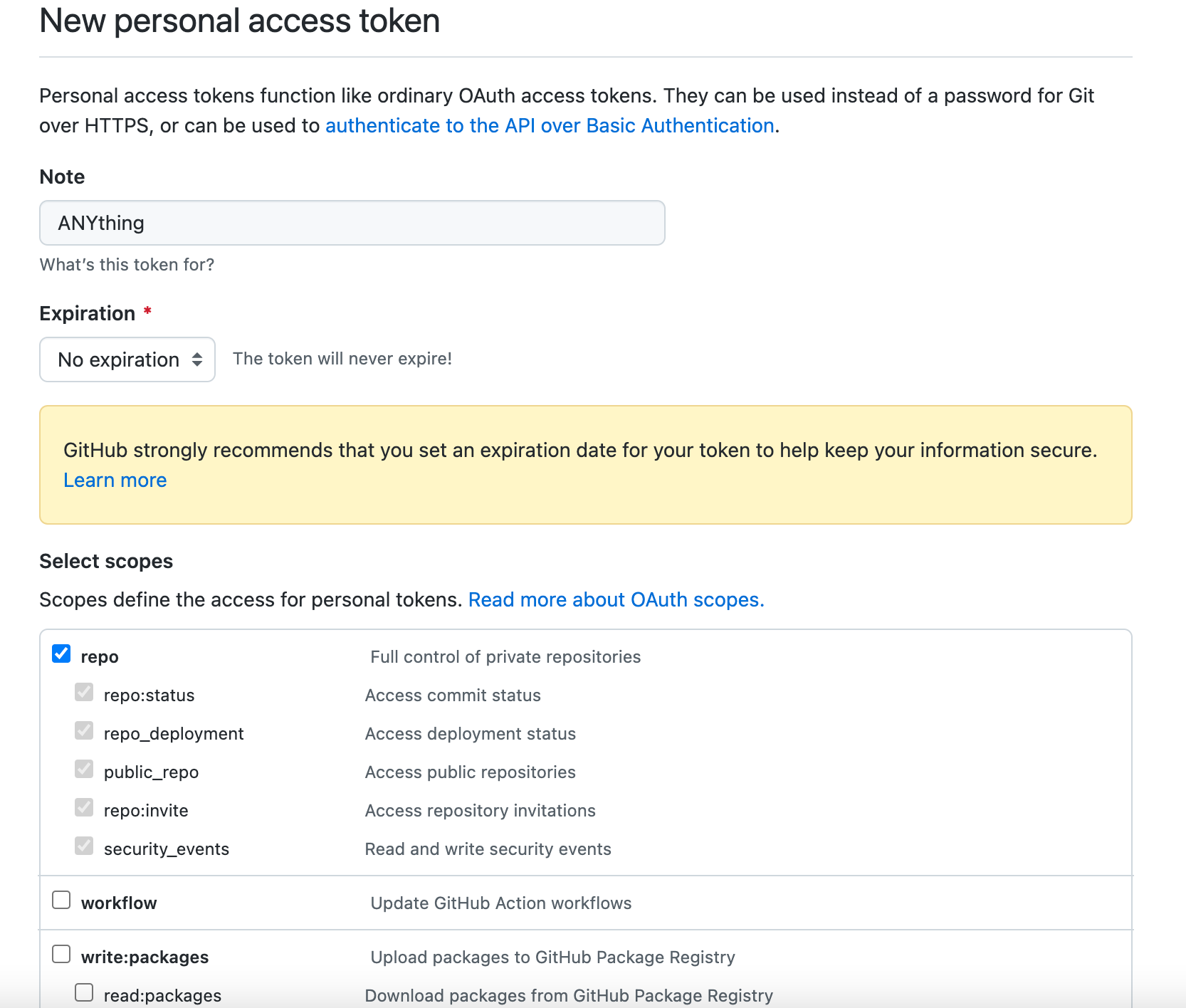This screenshot has width=1186, height=1008.
Task: Toggle the repo_deployment checkbox
Action: click(x=84, y=730)
